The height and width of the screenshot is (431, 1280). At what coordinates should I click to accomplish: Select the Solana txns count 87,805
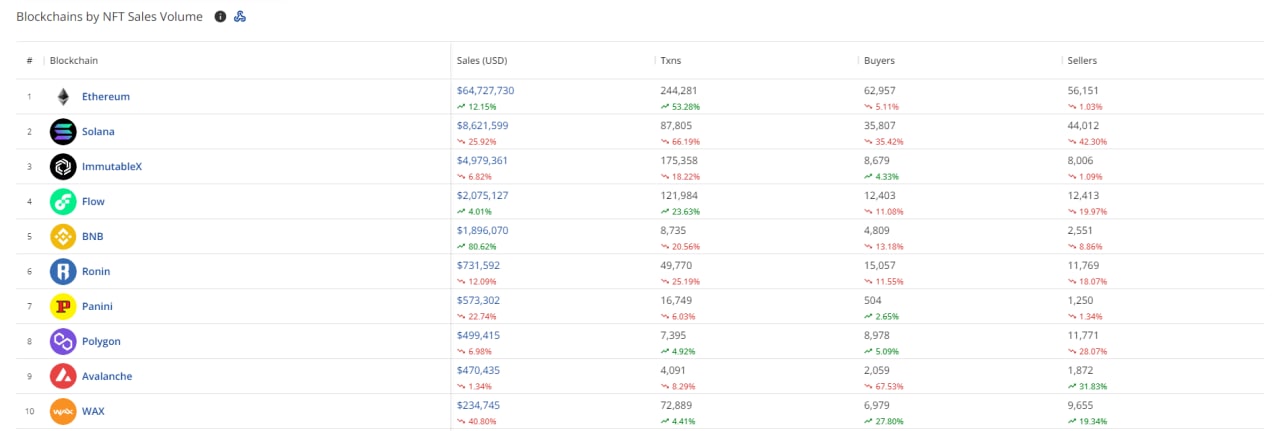676,125
